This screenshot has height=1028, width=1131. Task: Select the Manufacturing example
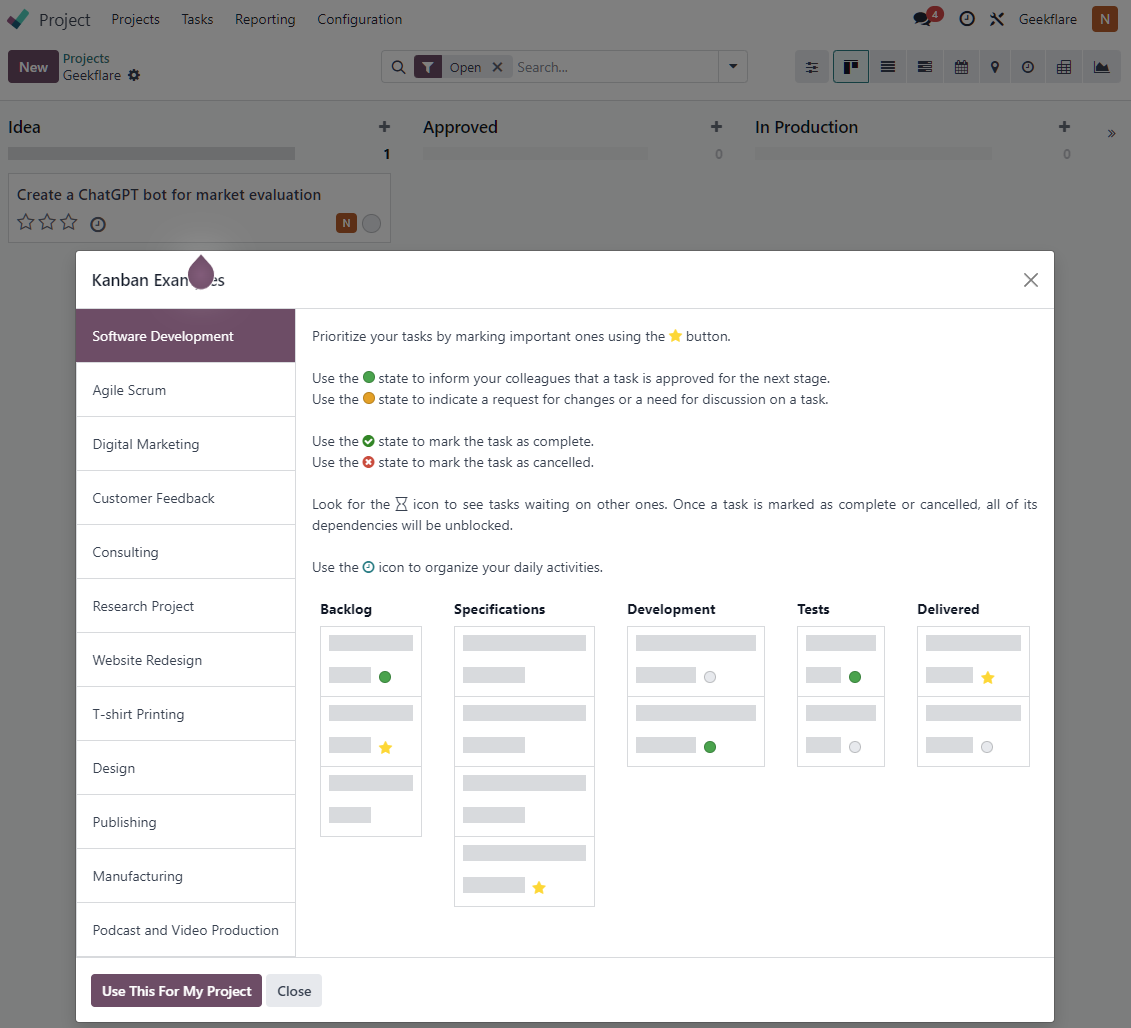point(185,877)
